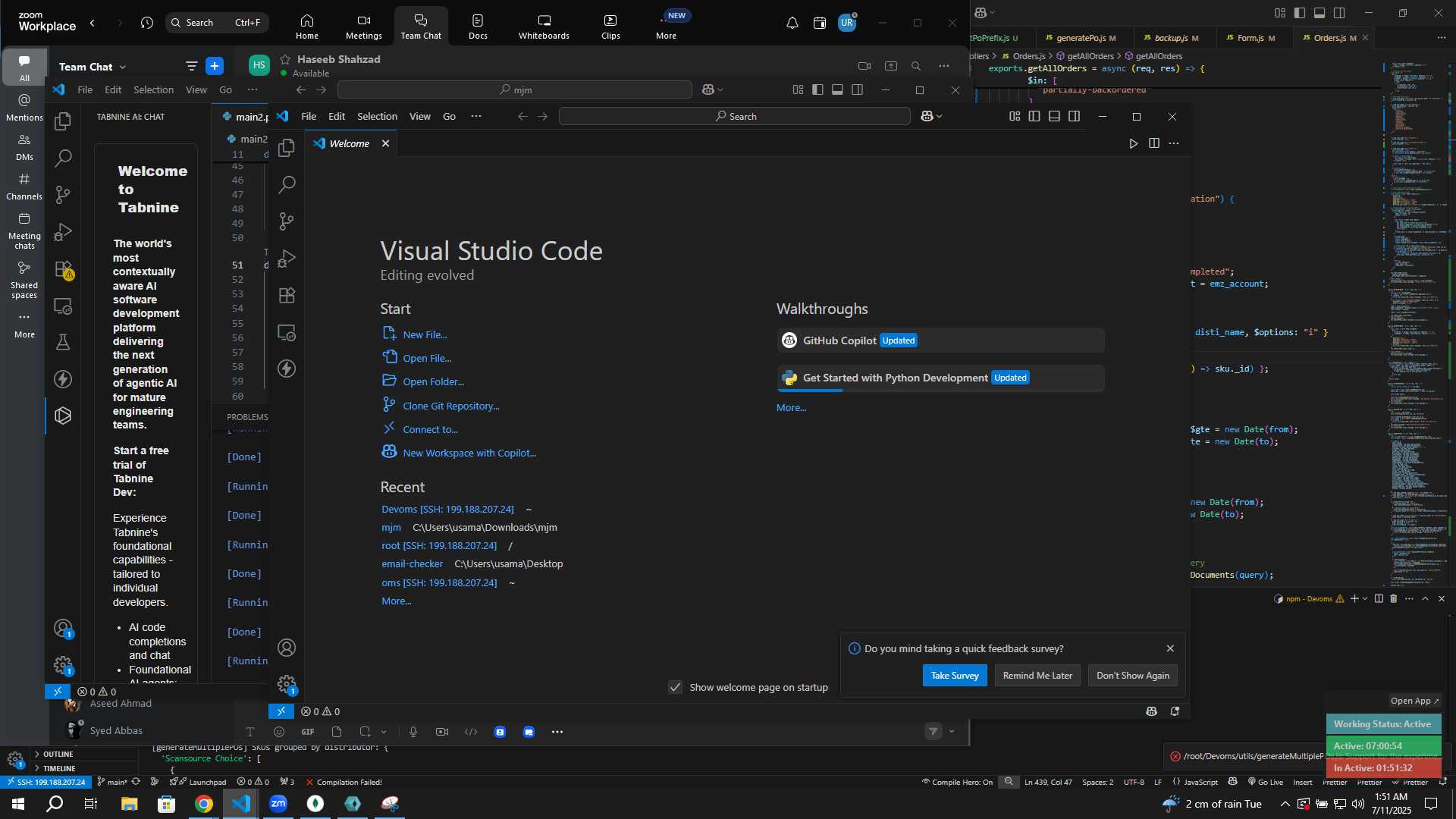Expand OUTLINE section in background VS Code
The image size is (1456, 819).
(58, 754)
